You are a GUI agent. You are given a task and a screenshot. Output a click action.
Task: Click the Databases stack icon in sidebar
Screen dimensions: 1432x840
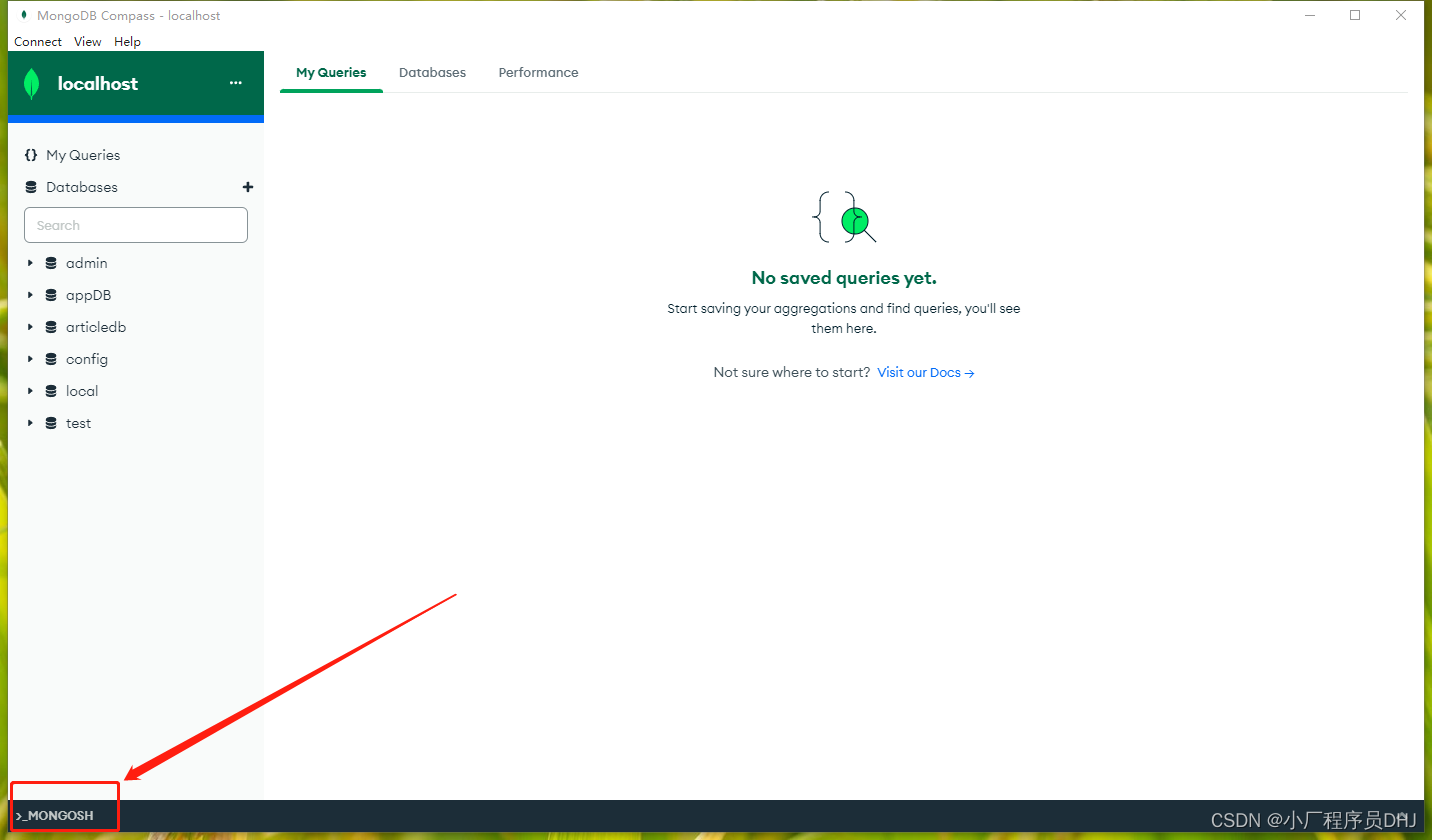click(x=31, y=187)
